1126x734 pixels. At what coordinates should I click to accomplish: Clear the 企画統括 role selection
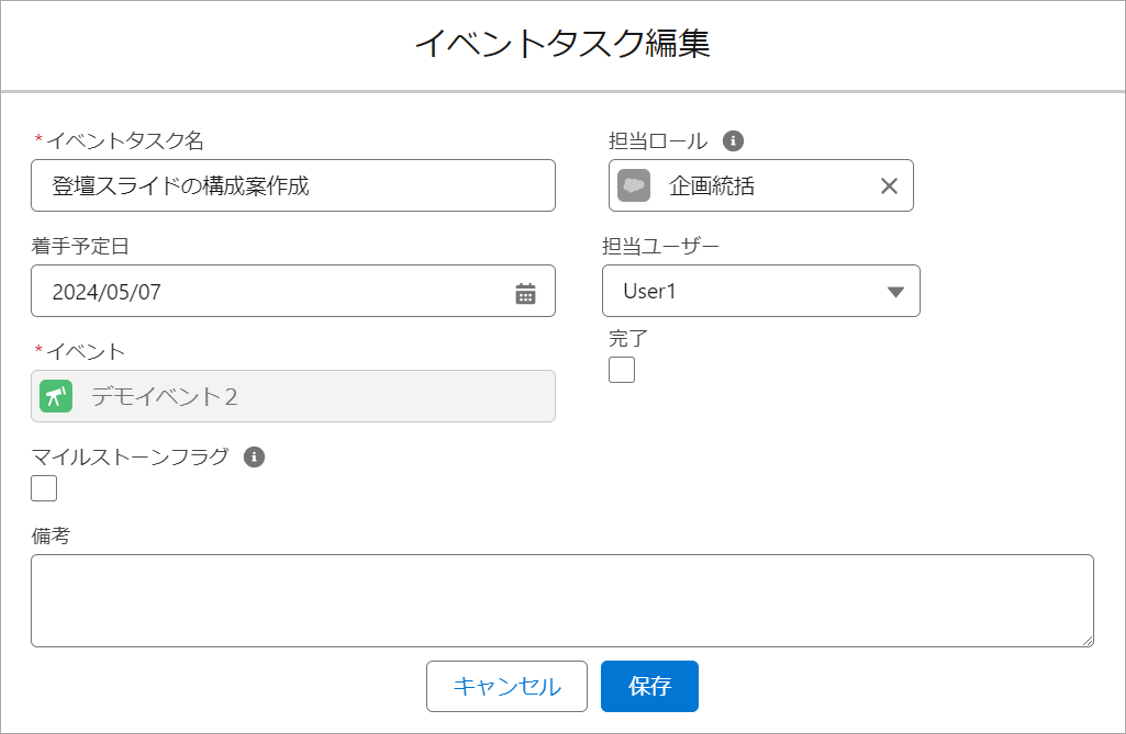888,186
